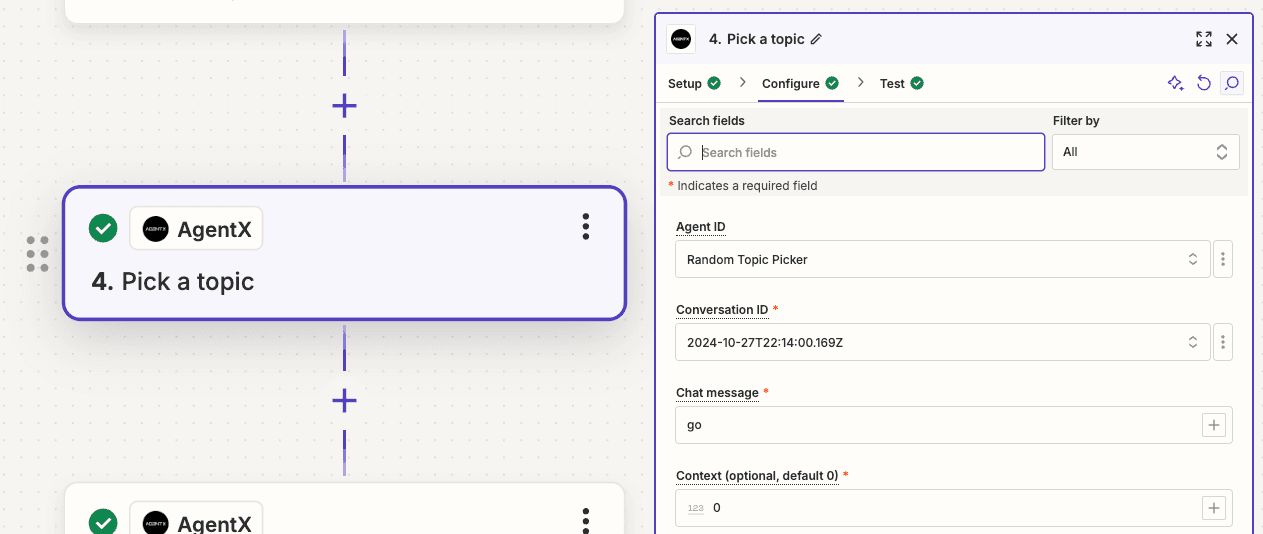
Task: Open the Filter by All dropdown
Action: pyautogui.click(x=1145, y=152)
